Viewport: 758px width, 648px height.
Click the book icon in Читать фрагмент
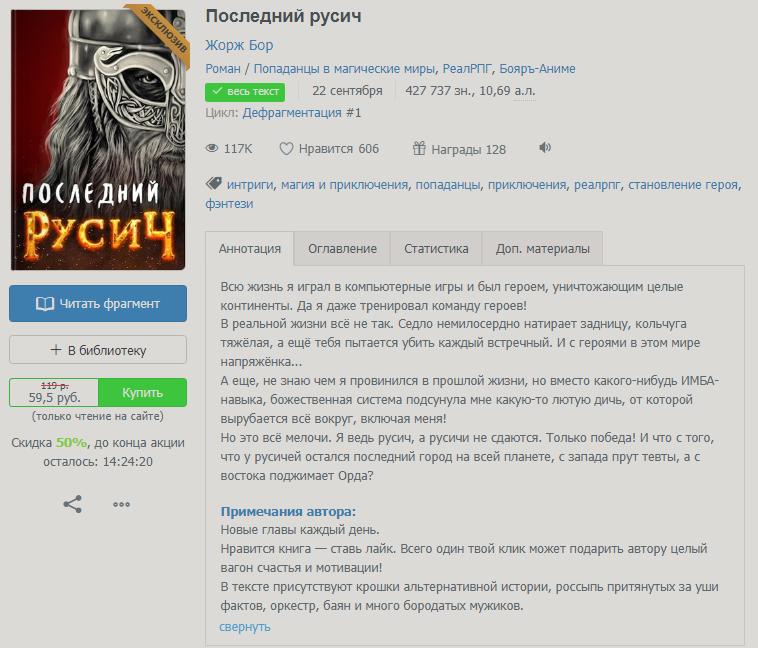[44, 304]
